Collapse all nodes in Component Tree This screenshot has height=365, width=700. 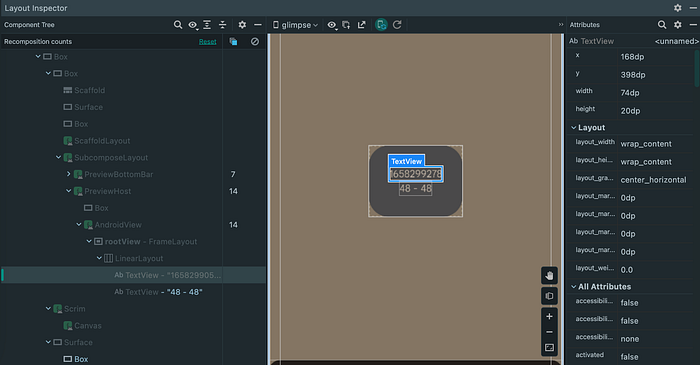coord(222,25)
